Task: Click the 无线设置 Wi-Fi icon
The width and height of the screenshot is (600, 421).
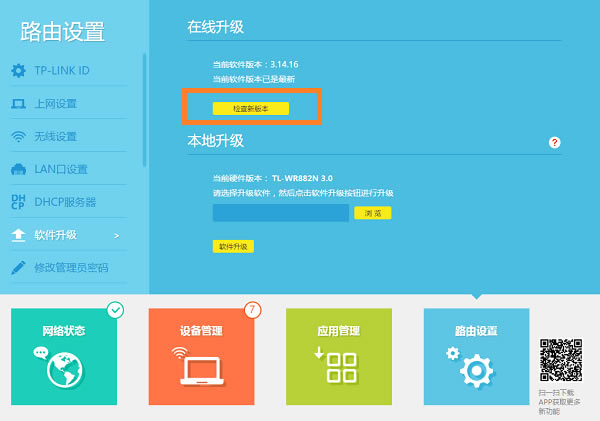Action: tap(18, 137)
